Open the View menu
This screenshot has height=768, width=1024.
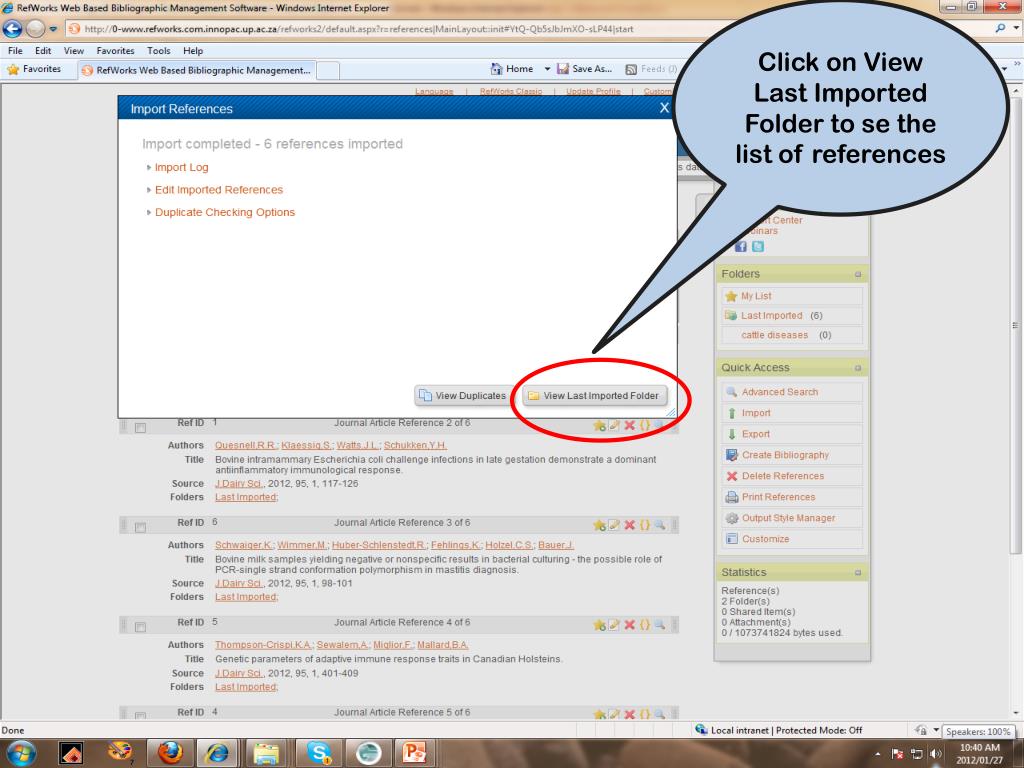coord(74,50)
